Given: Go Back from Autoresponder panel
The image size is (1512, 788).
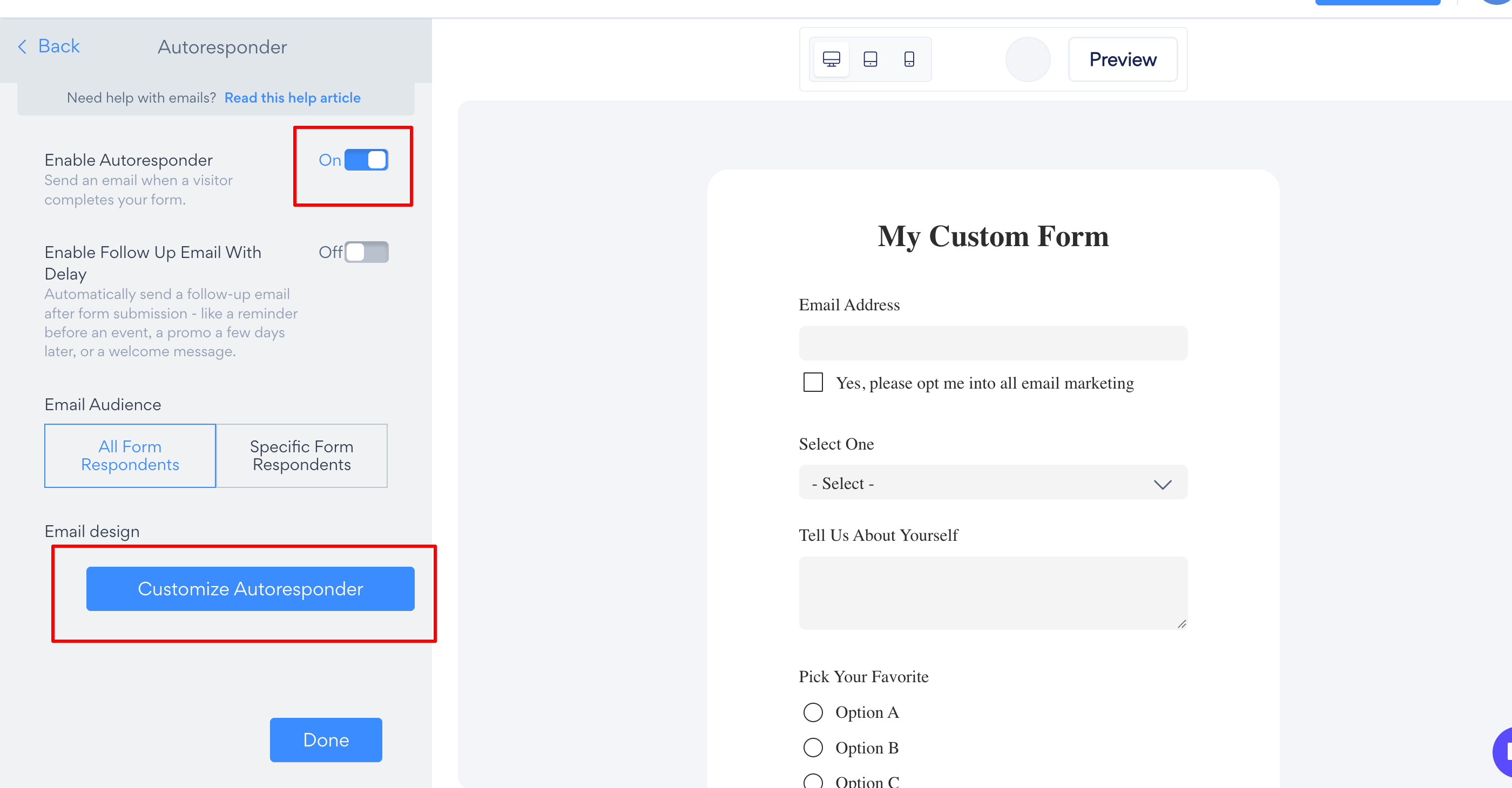Looking at the screenshot, I should pos(49,46).
